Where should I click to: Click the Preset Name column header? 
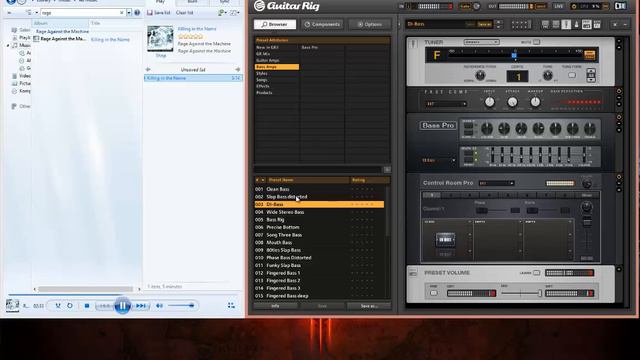308,180
